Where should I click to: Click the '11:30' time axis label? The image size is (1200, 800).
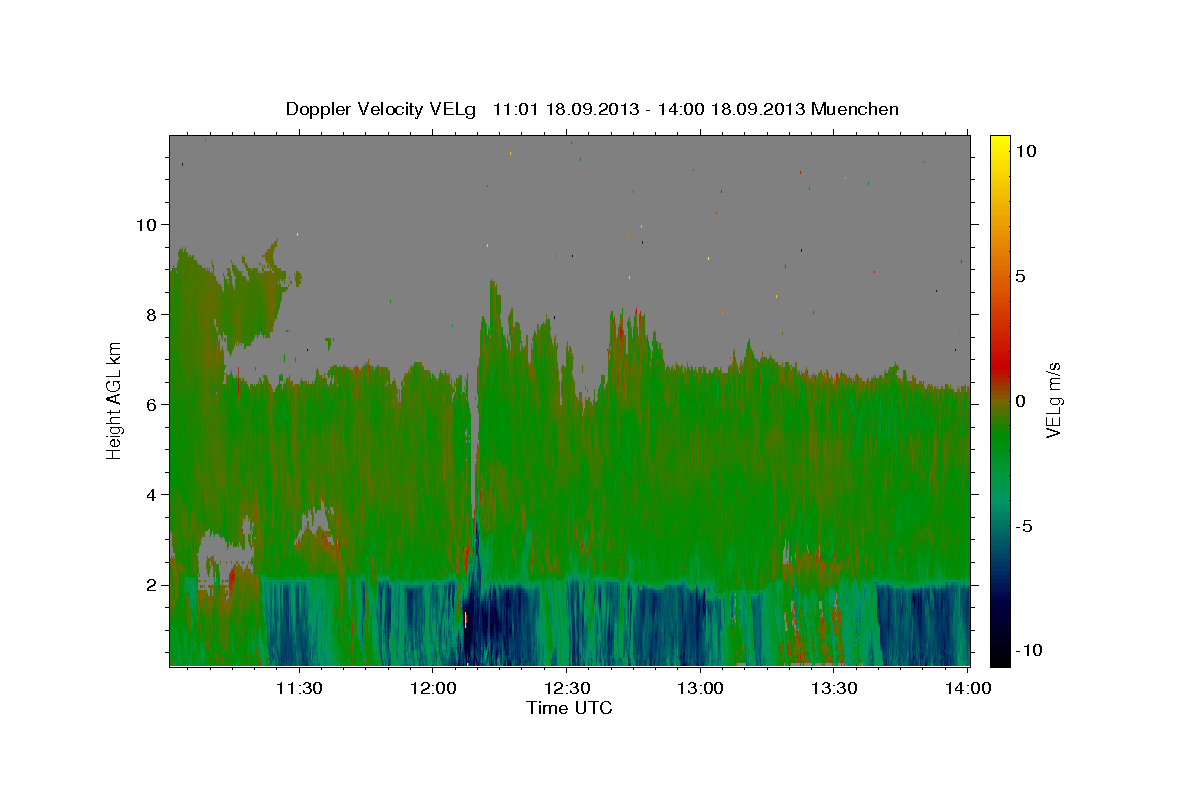[298, 688]
